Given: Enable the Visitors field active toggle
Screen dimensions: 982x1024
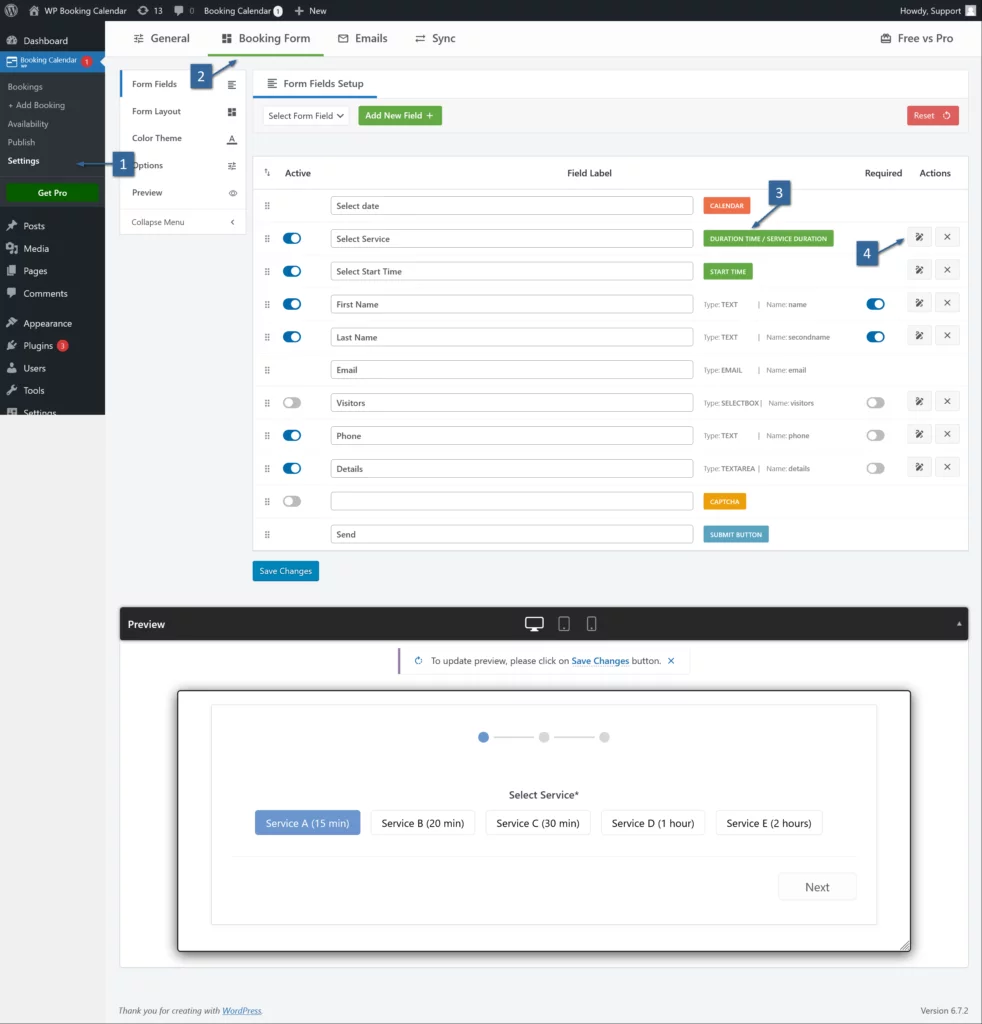Looking at the screenshot, I should point(292,403).
